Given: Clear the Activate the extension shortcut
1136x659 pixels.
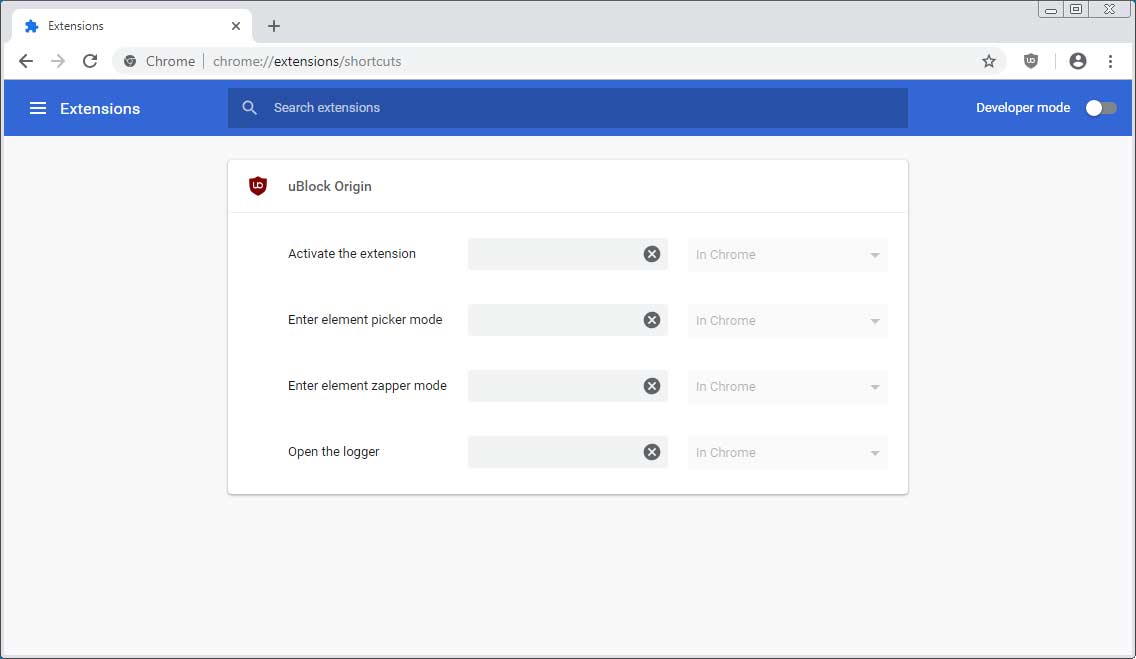Looking at the screenshot, I should click(652, 254).
